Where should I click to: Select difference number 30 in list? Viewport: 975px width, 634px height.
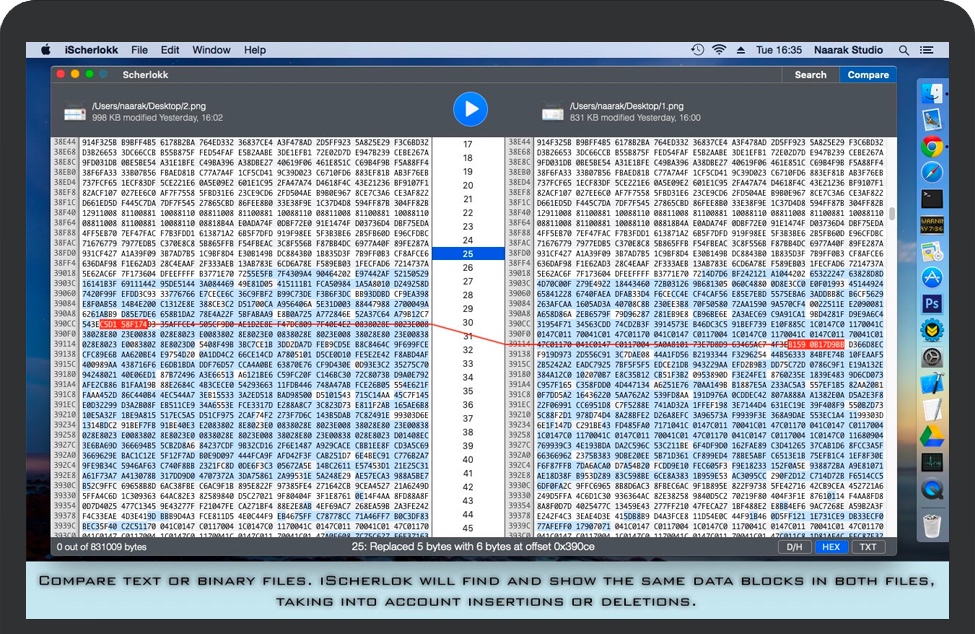pyautogui.click(x=468, y=323)
